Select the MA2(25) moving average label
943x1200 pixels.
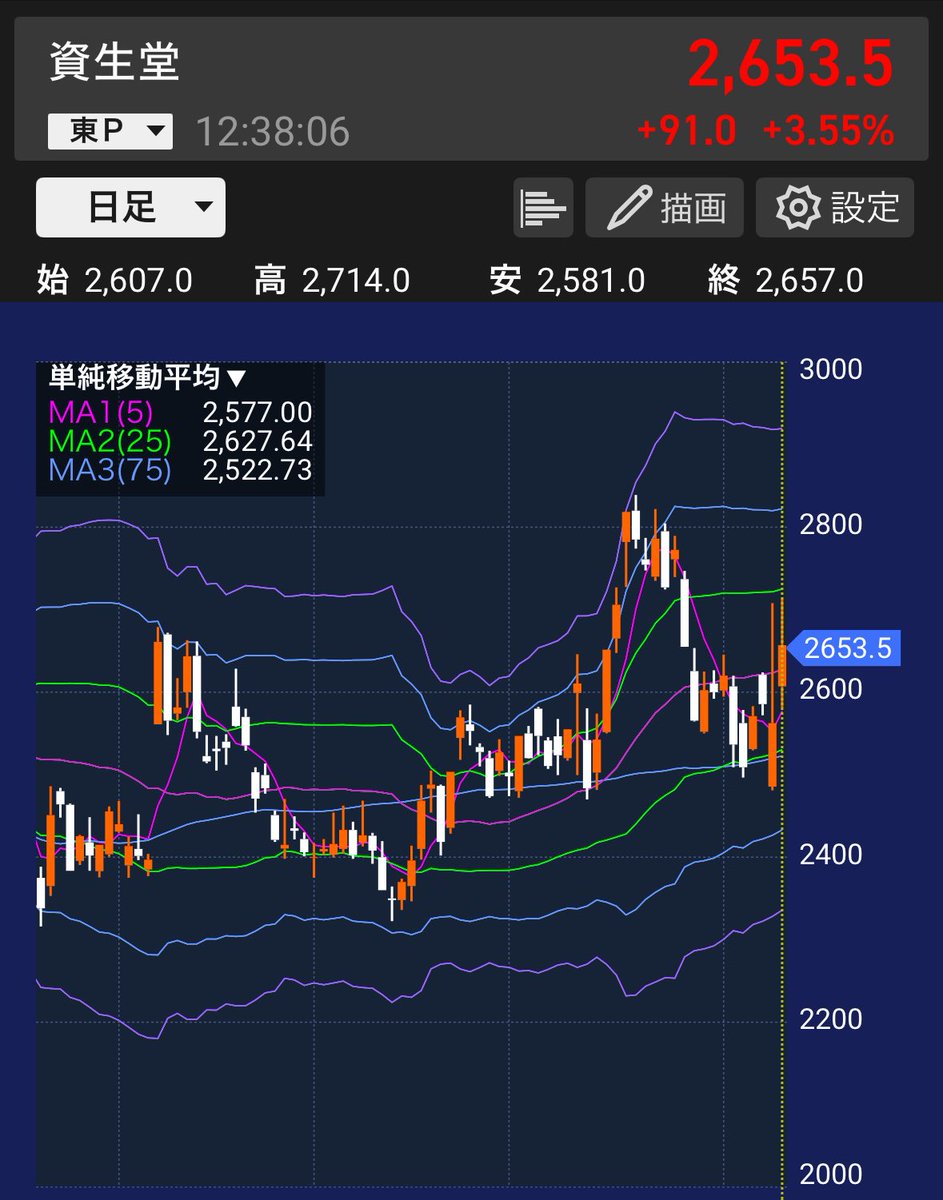click(x=109, y=441)
